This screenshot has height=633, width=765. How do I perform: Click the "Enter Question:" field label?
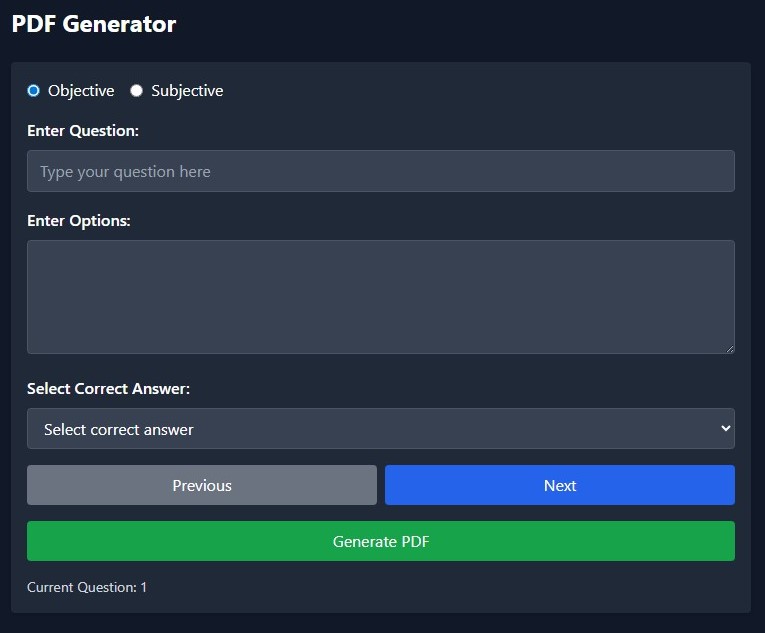[x=83, y=131]
